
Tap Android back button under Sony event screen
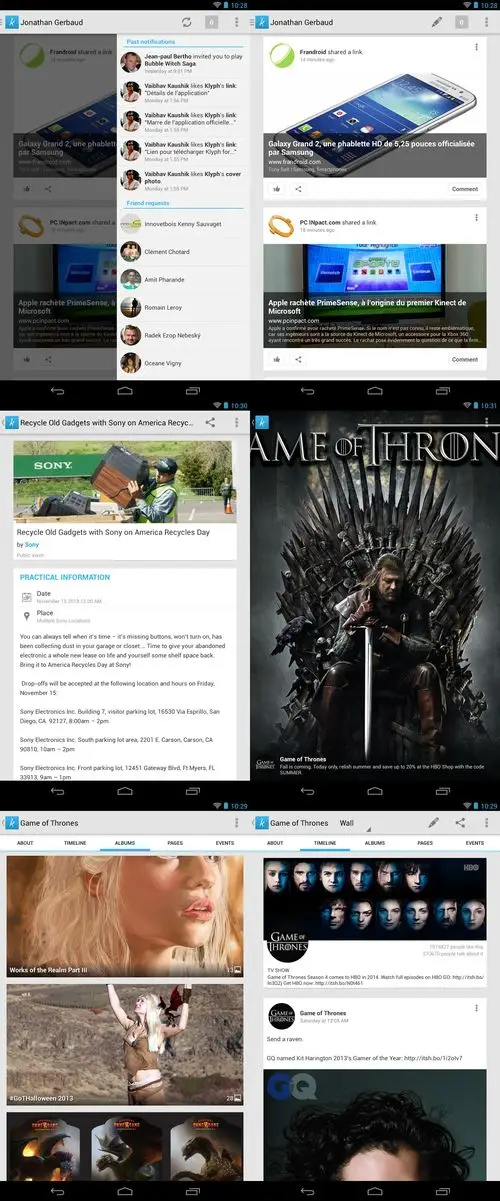[x=57, y=791]
